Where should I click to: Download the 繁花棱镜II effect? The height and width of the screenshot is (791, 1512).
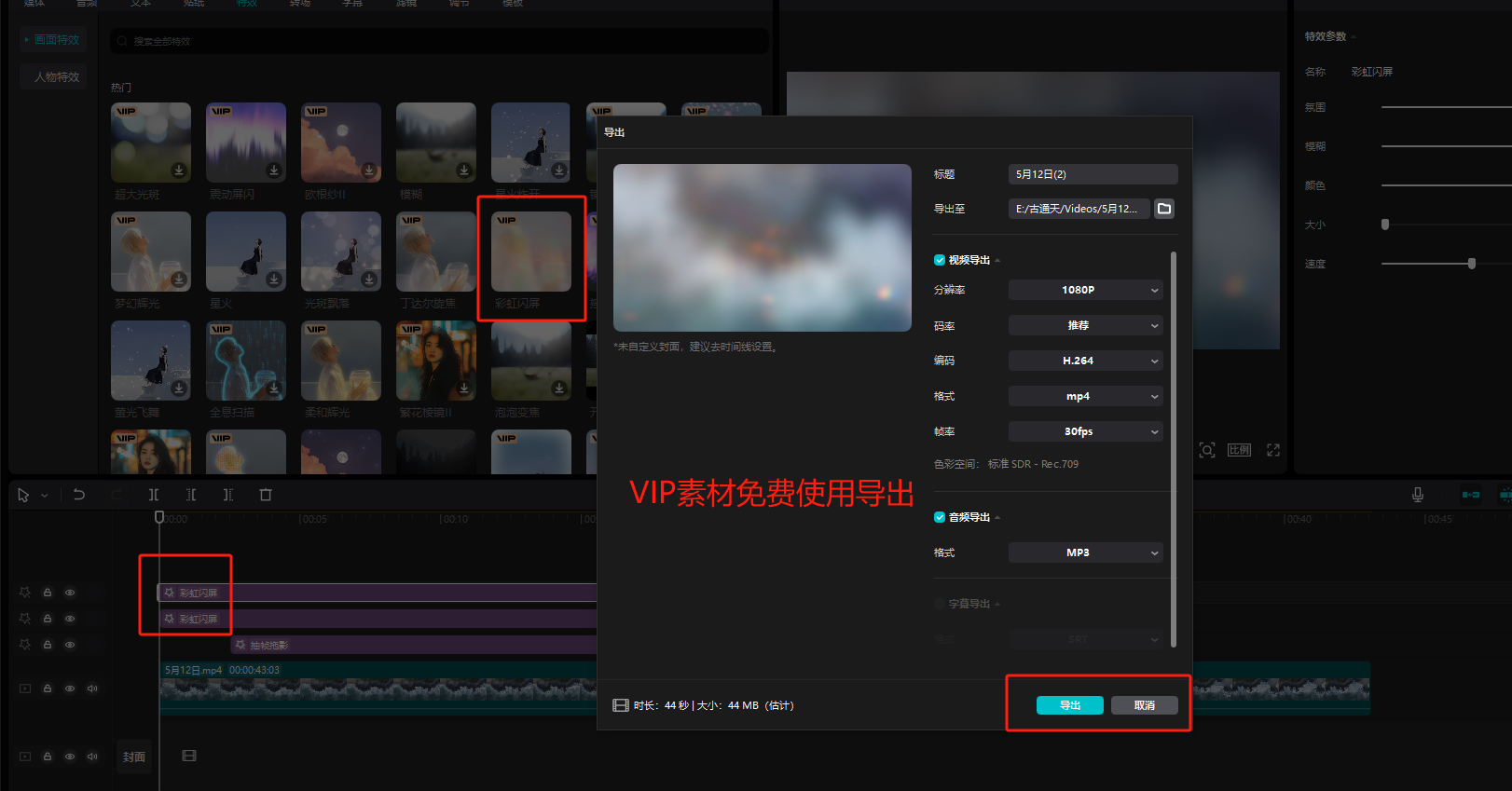(464, 389)
